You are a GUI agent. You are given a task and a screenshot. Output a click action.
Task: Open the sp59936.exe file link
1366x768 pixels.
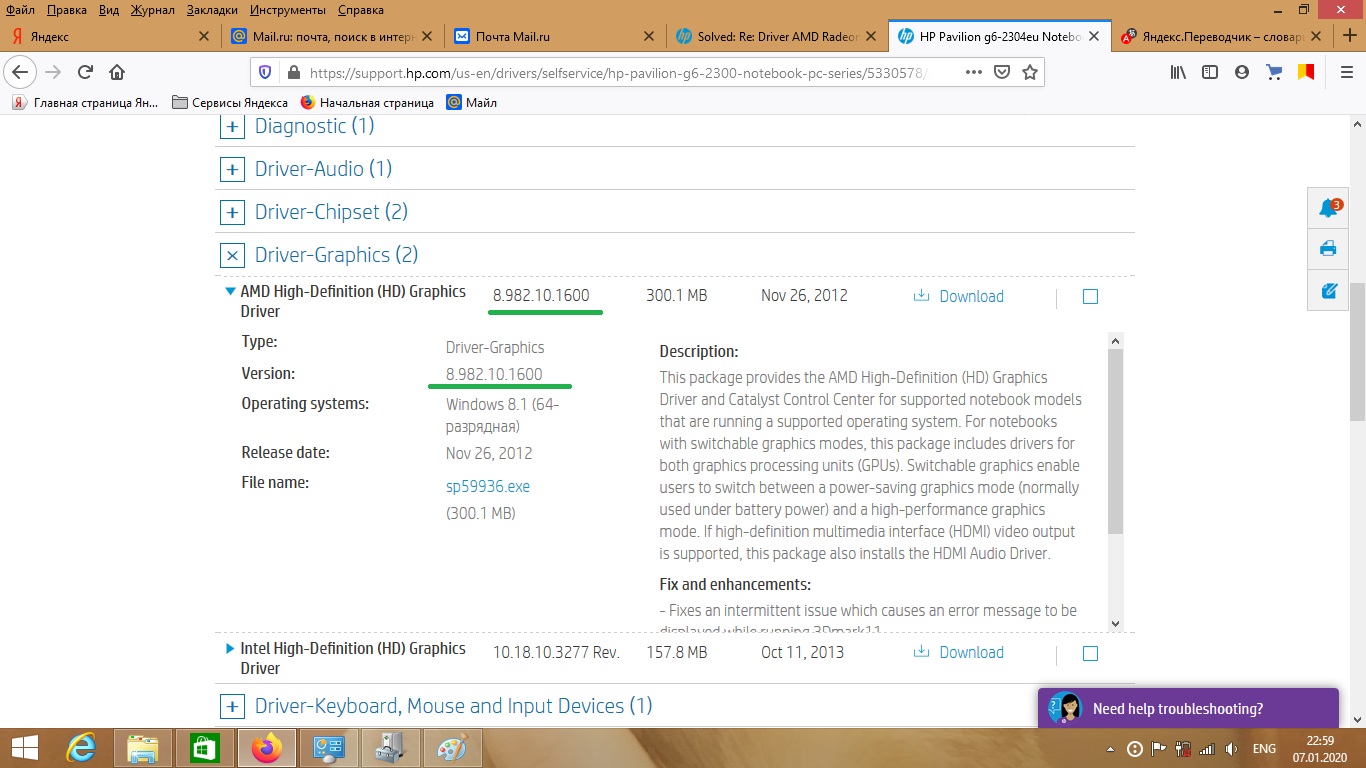[x=488, y=487]
